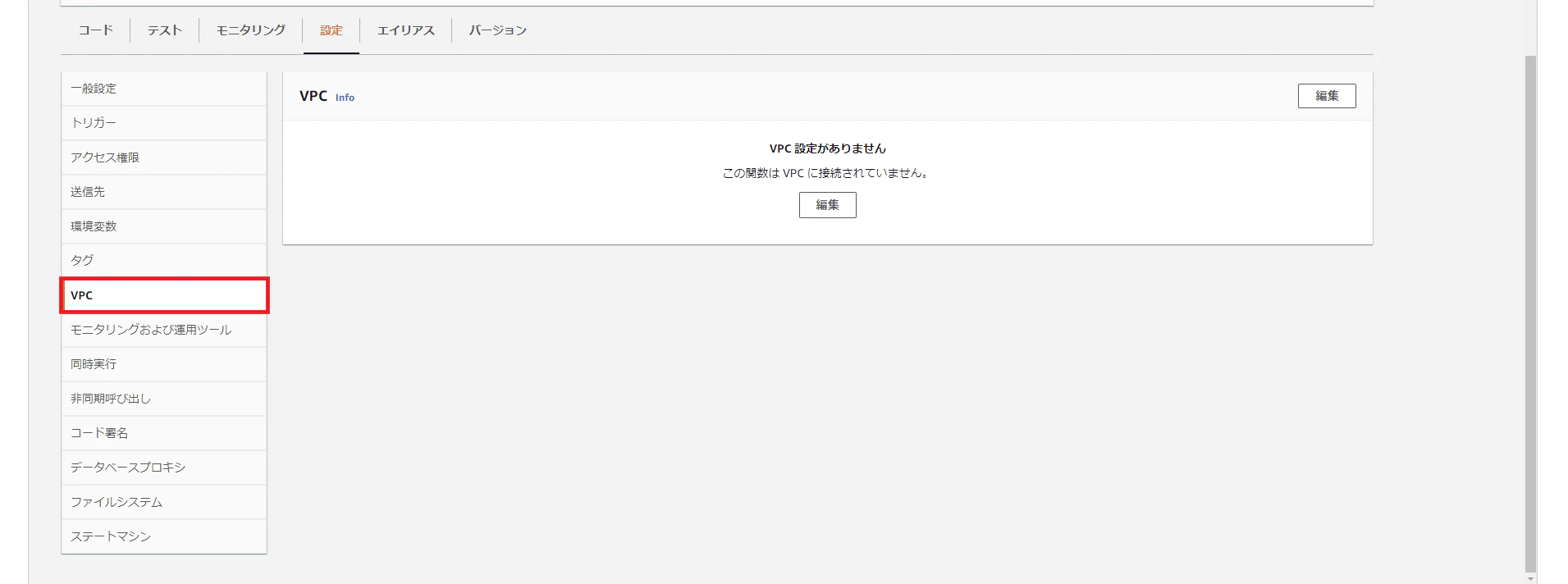Viewport: 1568px width, 584px height.
Task: Select 一般設定 in the sidebar
Action: pos(164,89)
